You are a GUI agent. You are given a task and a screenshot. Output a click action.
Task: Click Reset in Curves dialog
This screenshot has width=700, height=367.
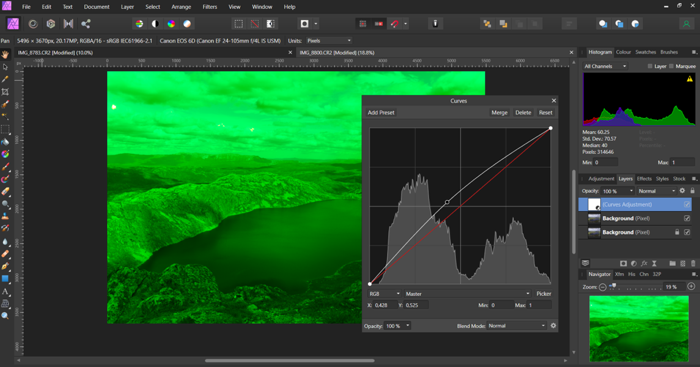[x=546, y=113]
